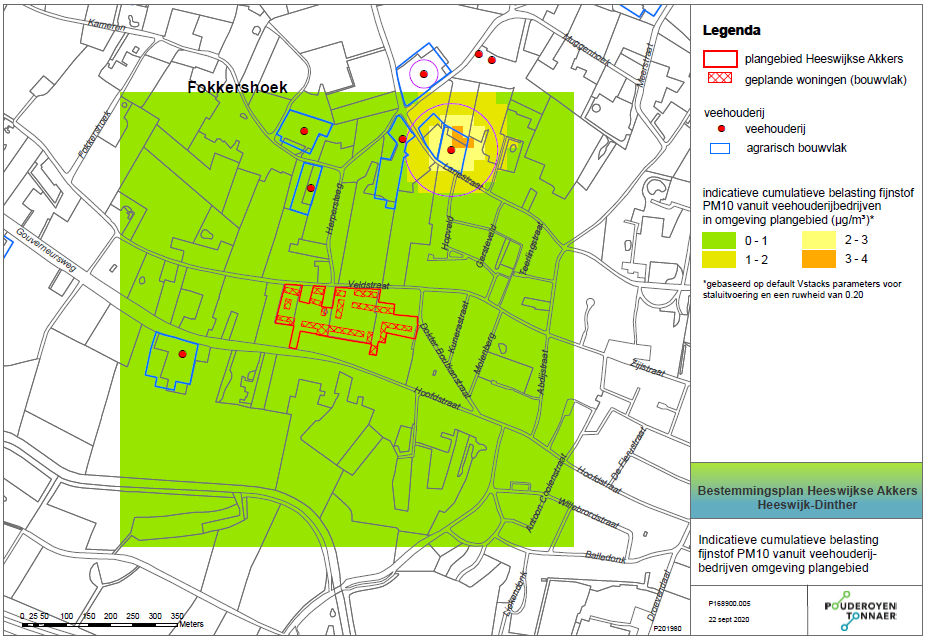Select the green 0 - 1 color swatch
This screenshot has width=928, height=641.
click(x=718, y=240)
